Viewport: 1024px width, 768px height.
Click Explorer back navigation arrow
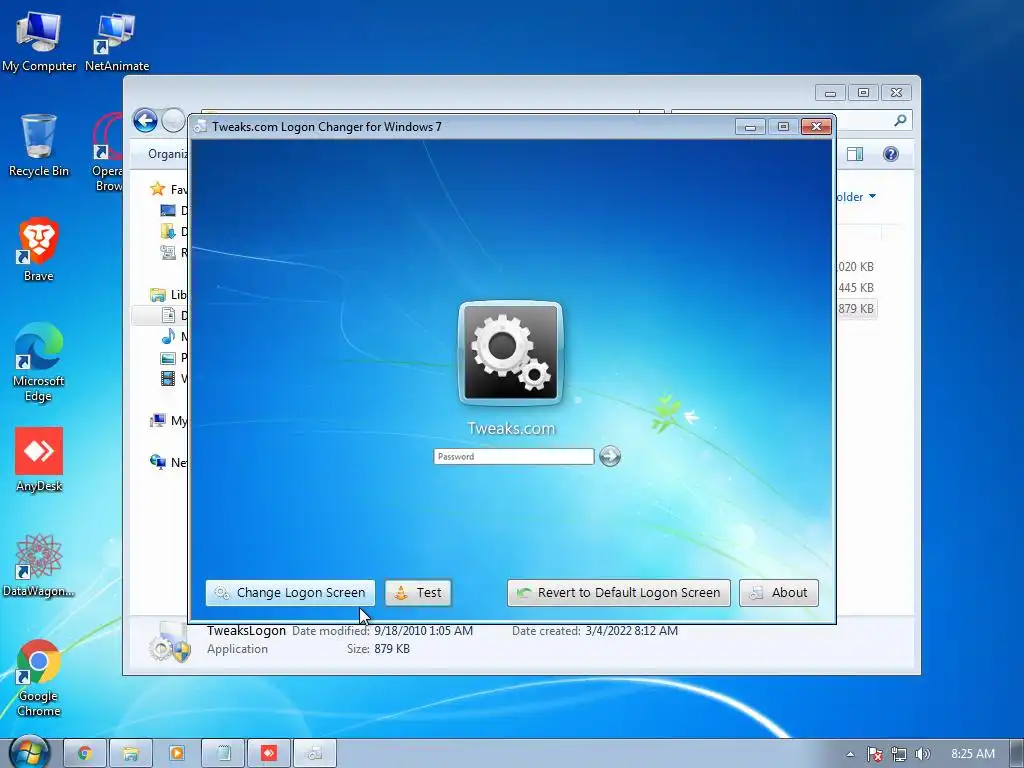(x=145, y=121)
